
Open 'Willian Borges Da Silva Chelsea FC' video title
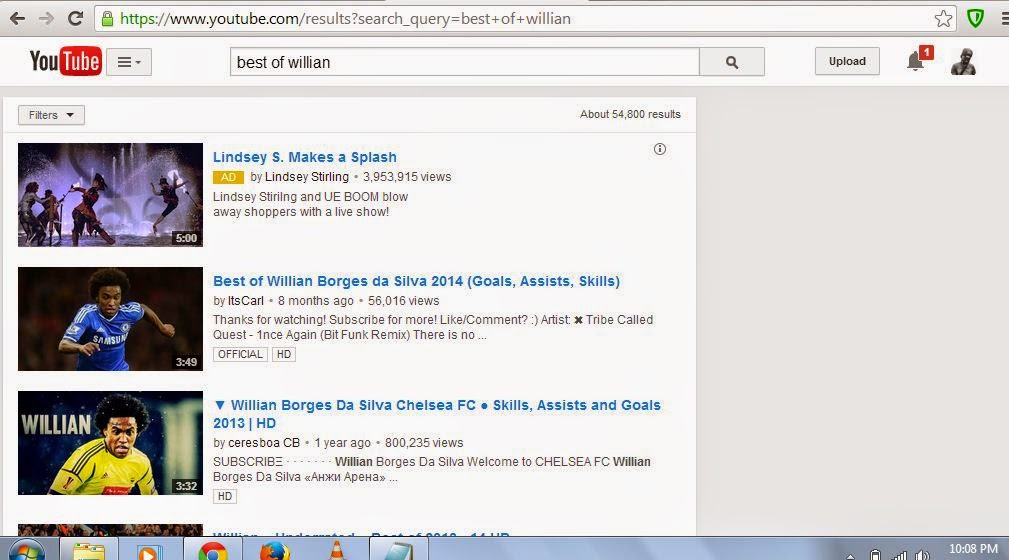pos(437,414)
